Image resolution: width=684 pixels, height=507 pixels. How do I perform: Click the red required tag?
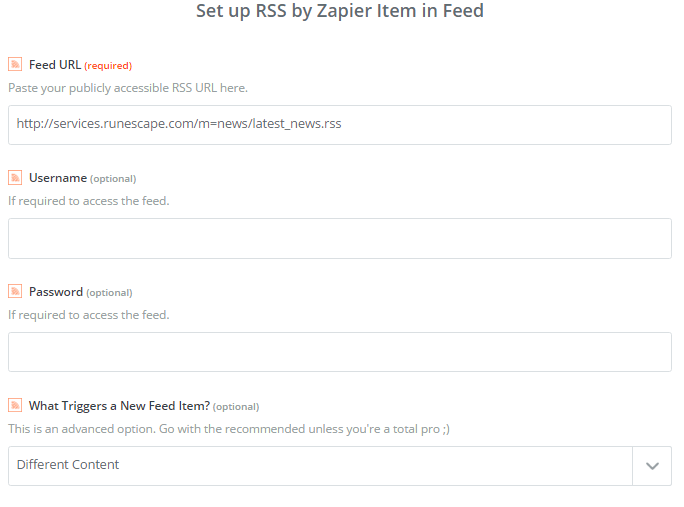coord(108,66)
